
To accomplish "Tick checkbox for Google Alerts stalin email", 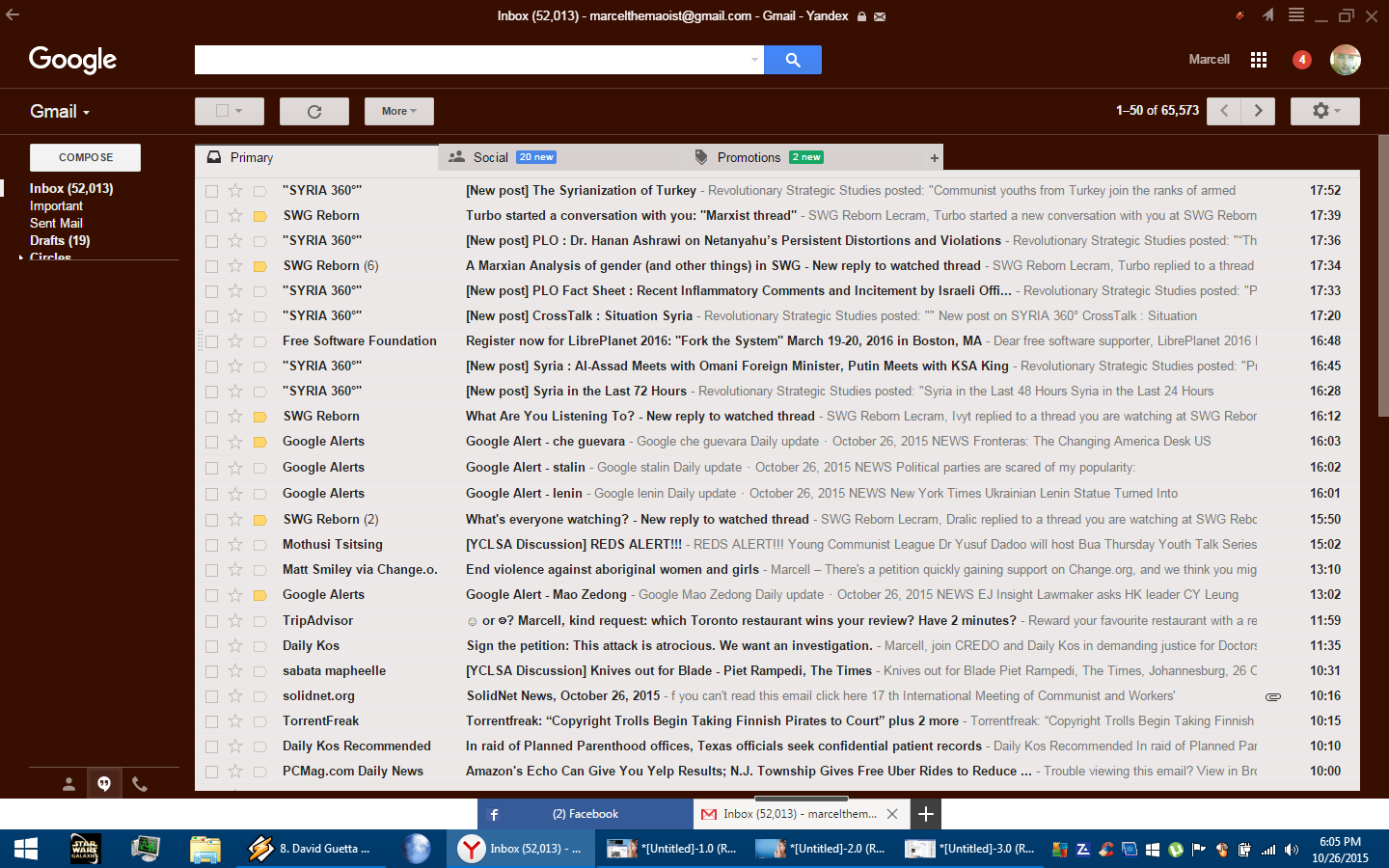I will [x=211, y=468].
